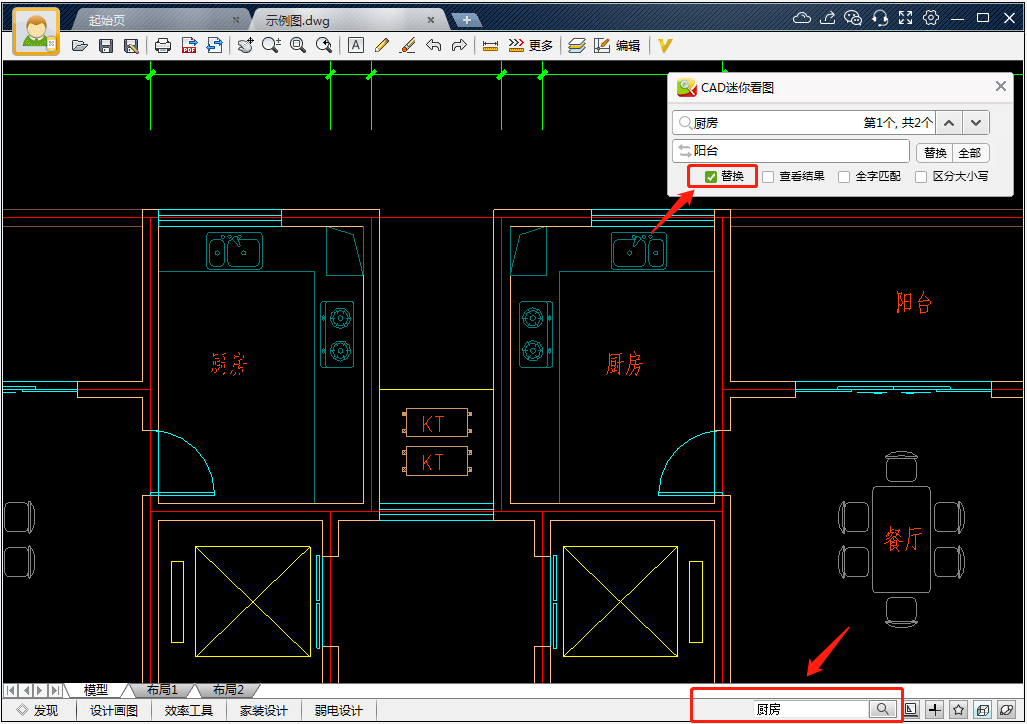Click the undo arrow icon

tap(433, 45)
